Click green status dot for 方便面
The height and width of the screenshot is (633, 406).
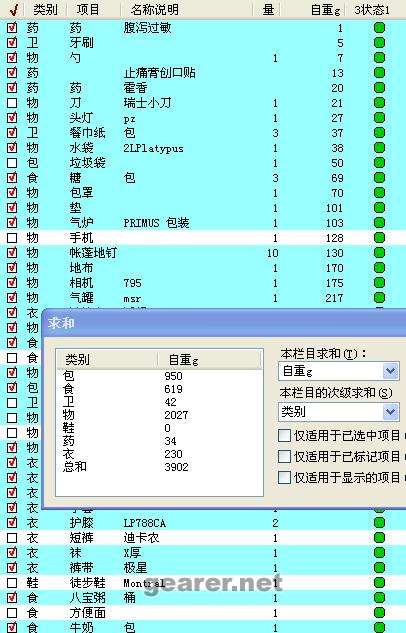click(x=379, y=612)
